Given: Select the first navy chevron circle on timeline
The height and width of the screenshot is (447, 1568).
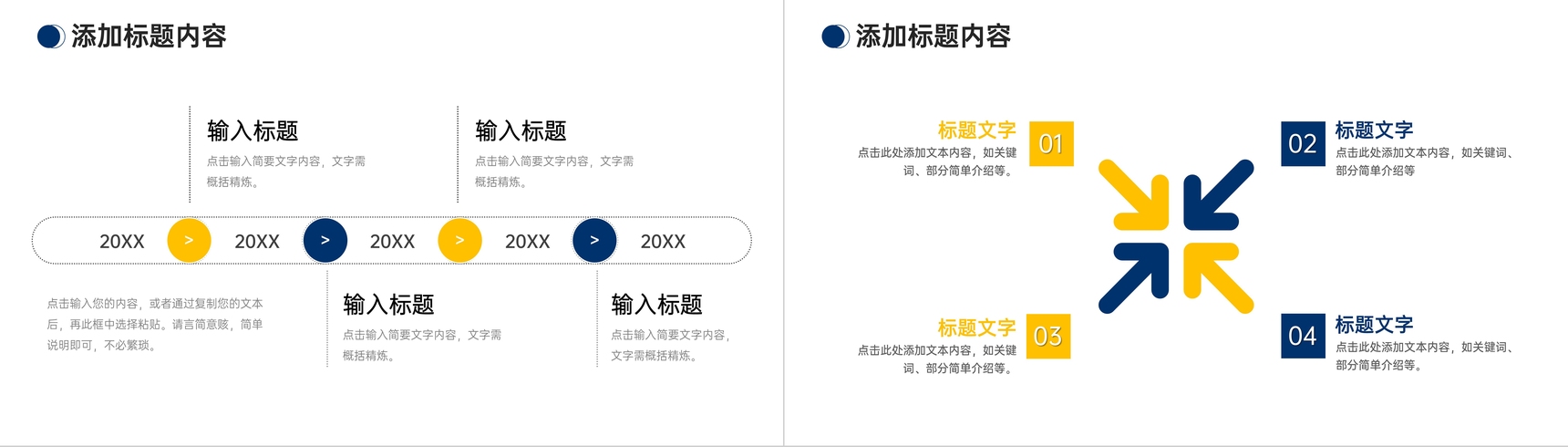Looking at the screenshot, I should (x=325, y=241).
